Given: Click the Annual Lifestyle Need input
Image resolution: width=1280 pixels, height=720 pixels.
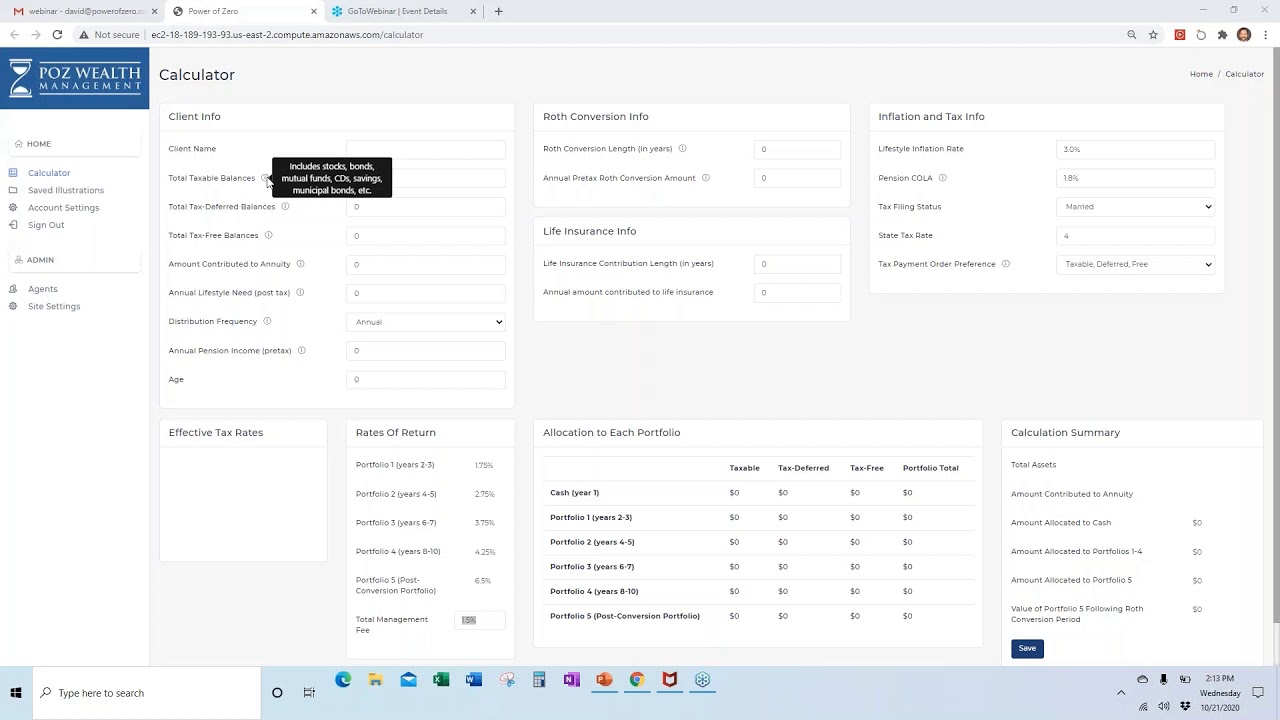Looking at the screenshot, I should pyautogui.click(x=426, y=293).
